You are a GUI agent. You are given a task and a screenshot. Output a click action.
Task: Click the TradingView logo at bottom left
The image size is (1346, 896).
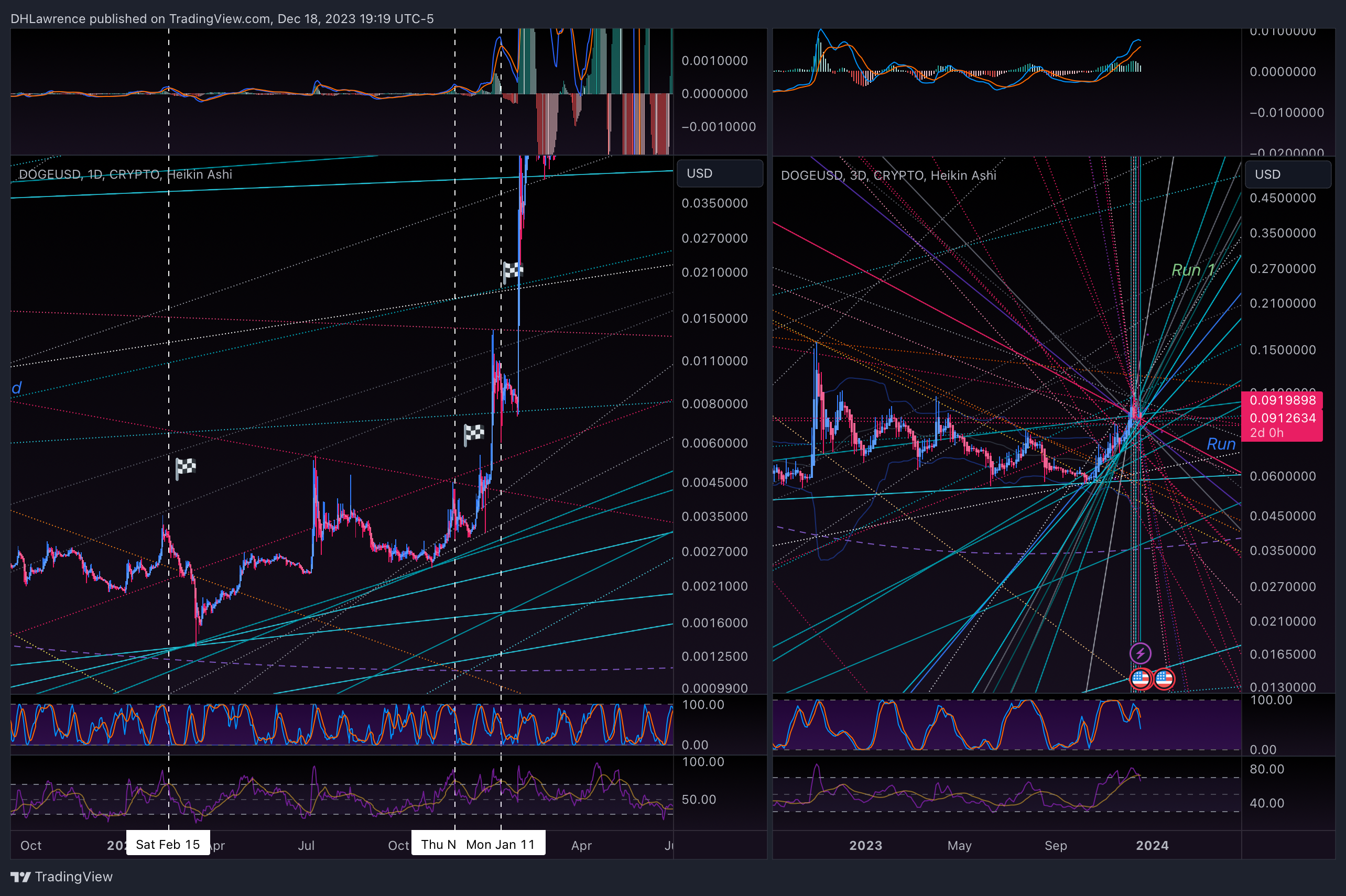[62, 877]
